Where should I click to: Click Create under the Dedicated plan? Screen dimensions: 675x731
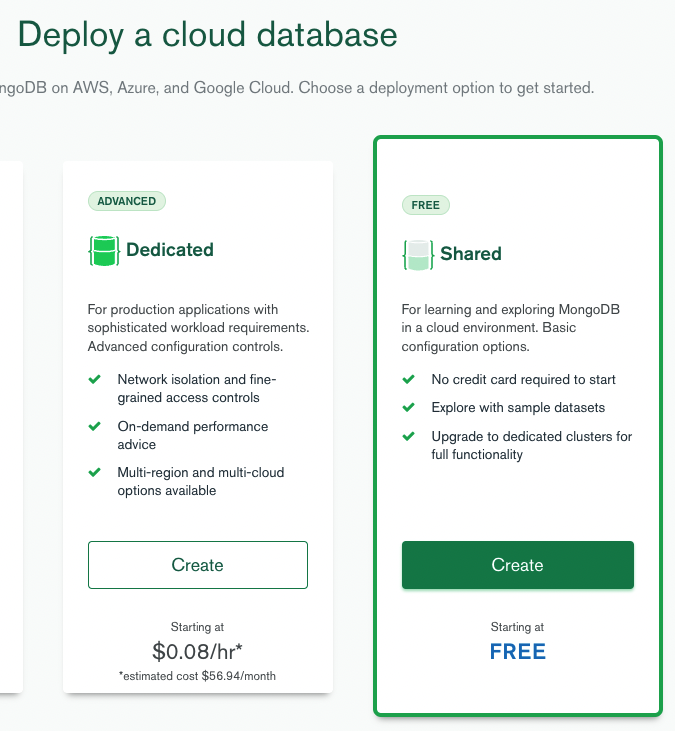tap(198, 565)
